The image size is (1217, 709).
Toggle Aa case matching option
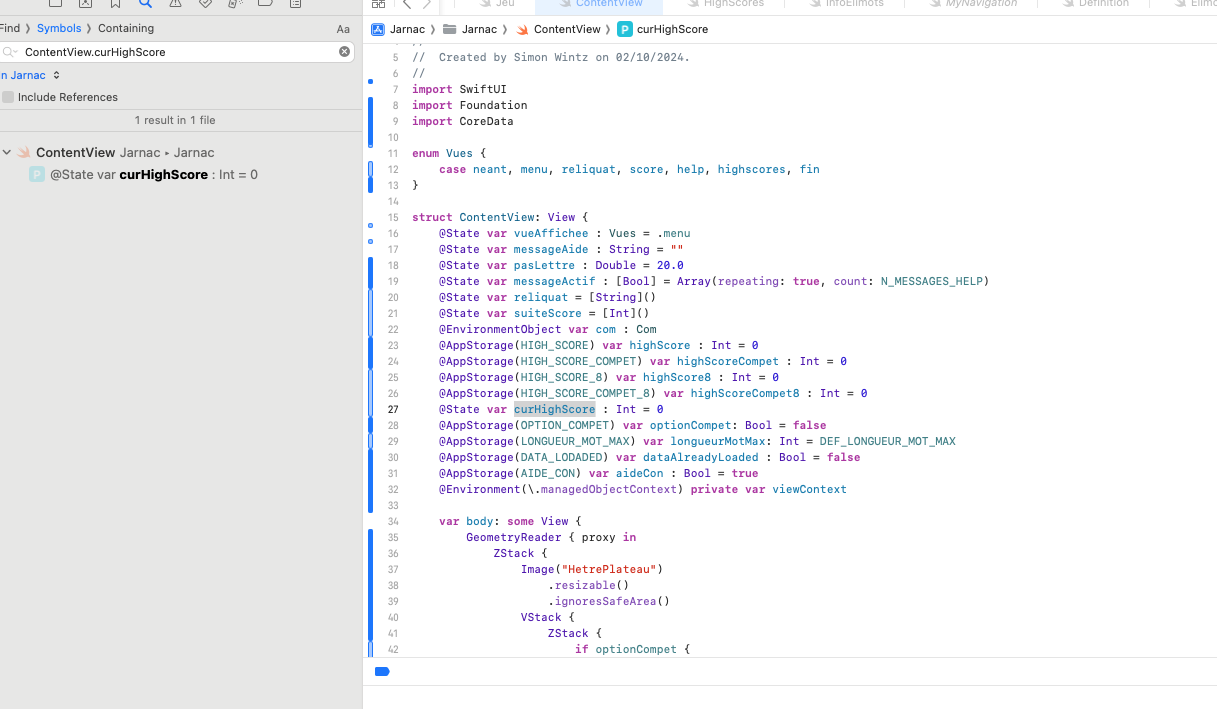pyautogui.click(x=343, y=29)
